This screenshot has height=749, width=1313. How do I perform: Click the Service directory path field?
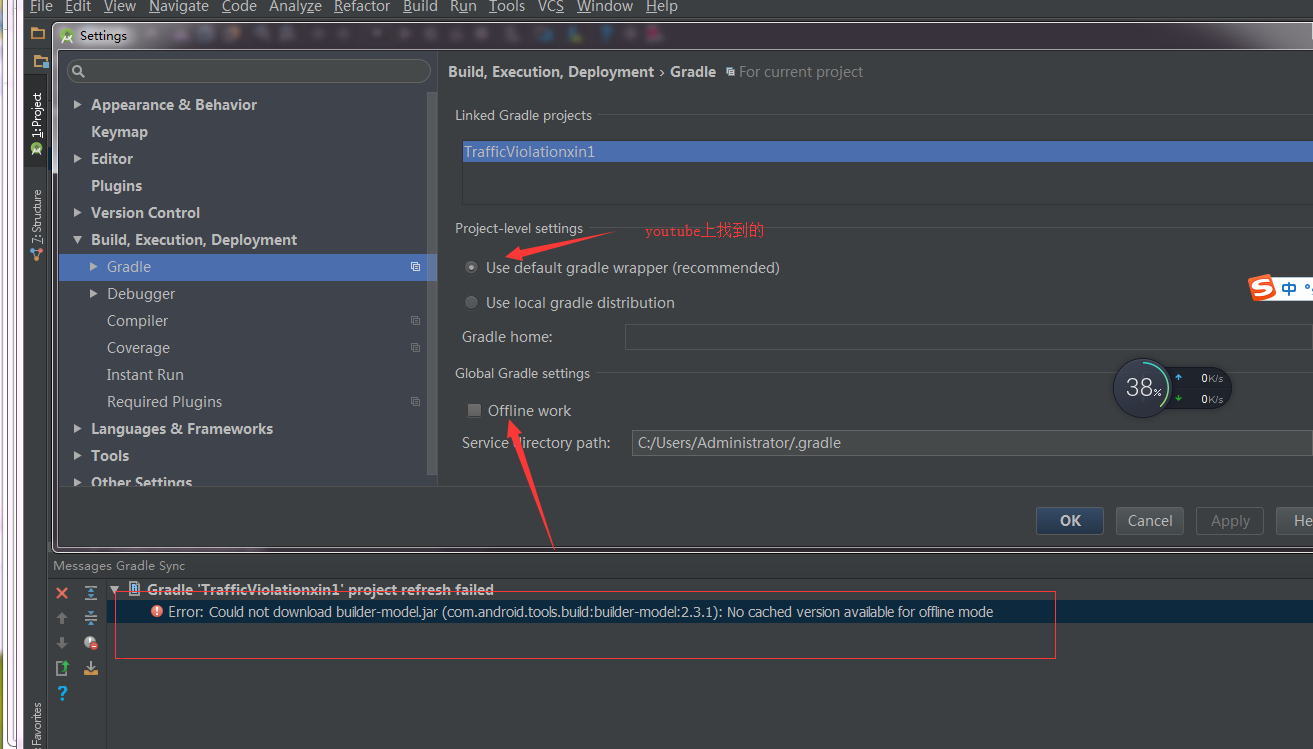(x=972, y=443)
